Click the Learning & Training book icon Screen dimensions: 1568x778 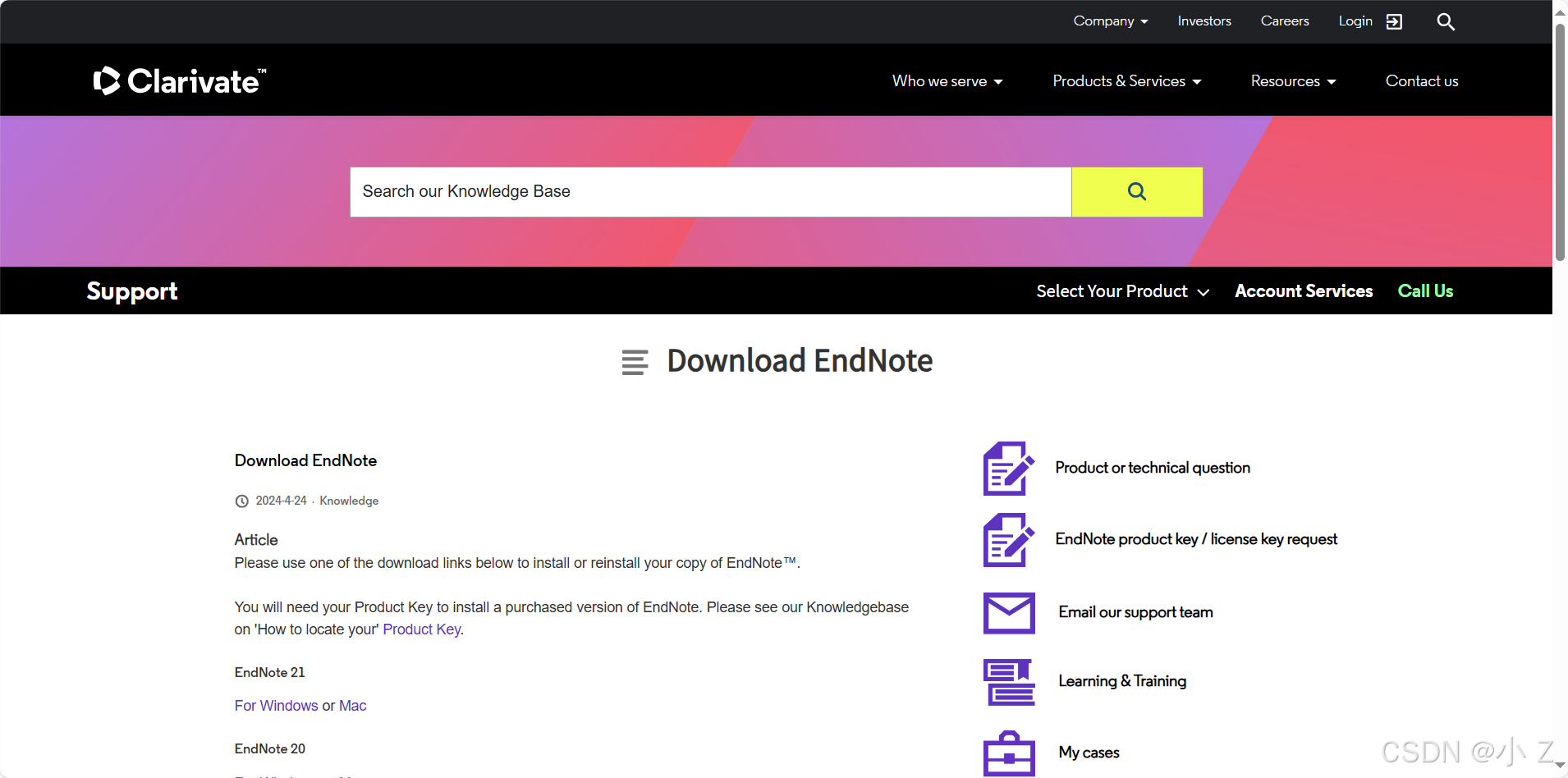[1009, 682]
